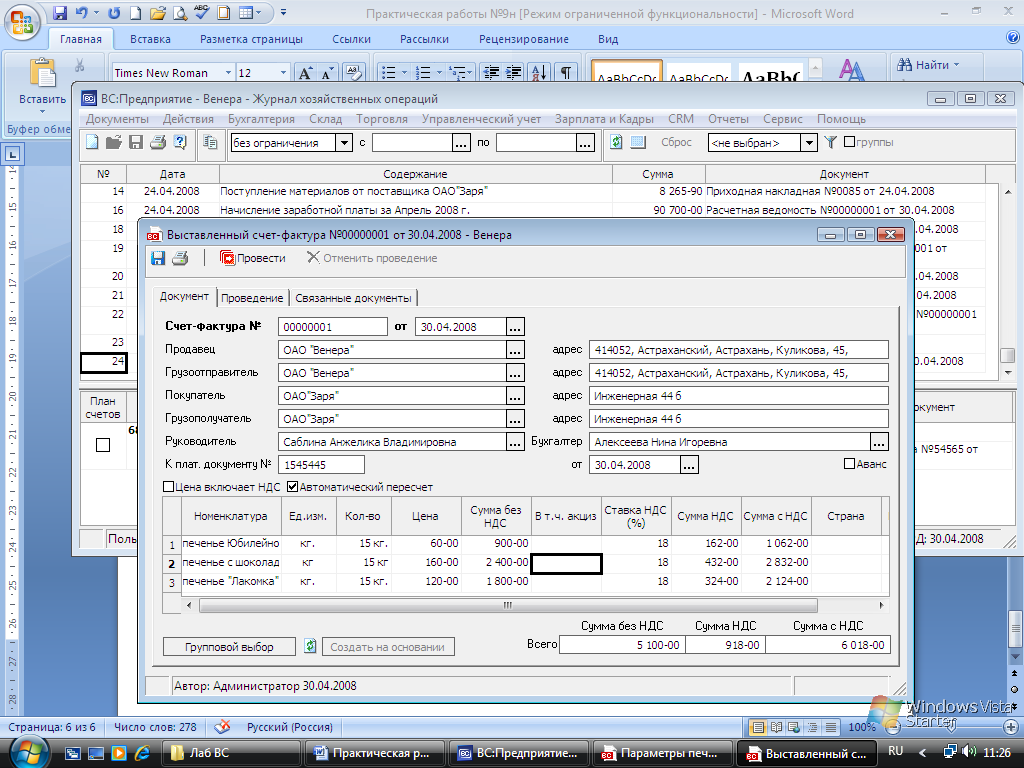Click Print icon in journal toolbar

click(158, 142)
